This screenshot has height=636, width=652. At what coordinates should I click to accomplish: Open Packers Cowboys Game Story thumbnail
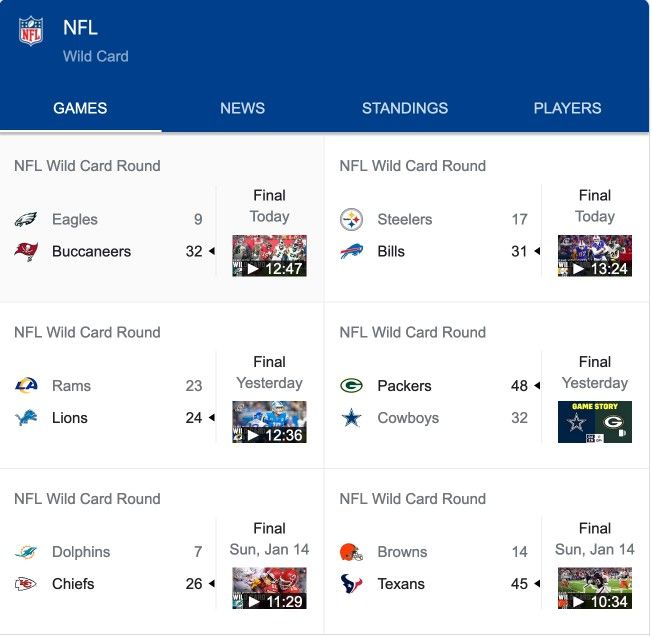(x=595, y=422)
